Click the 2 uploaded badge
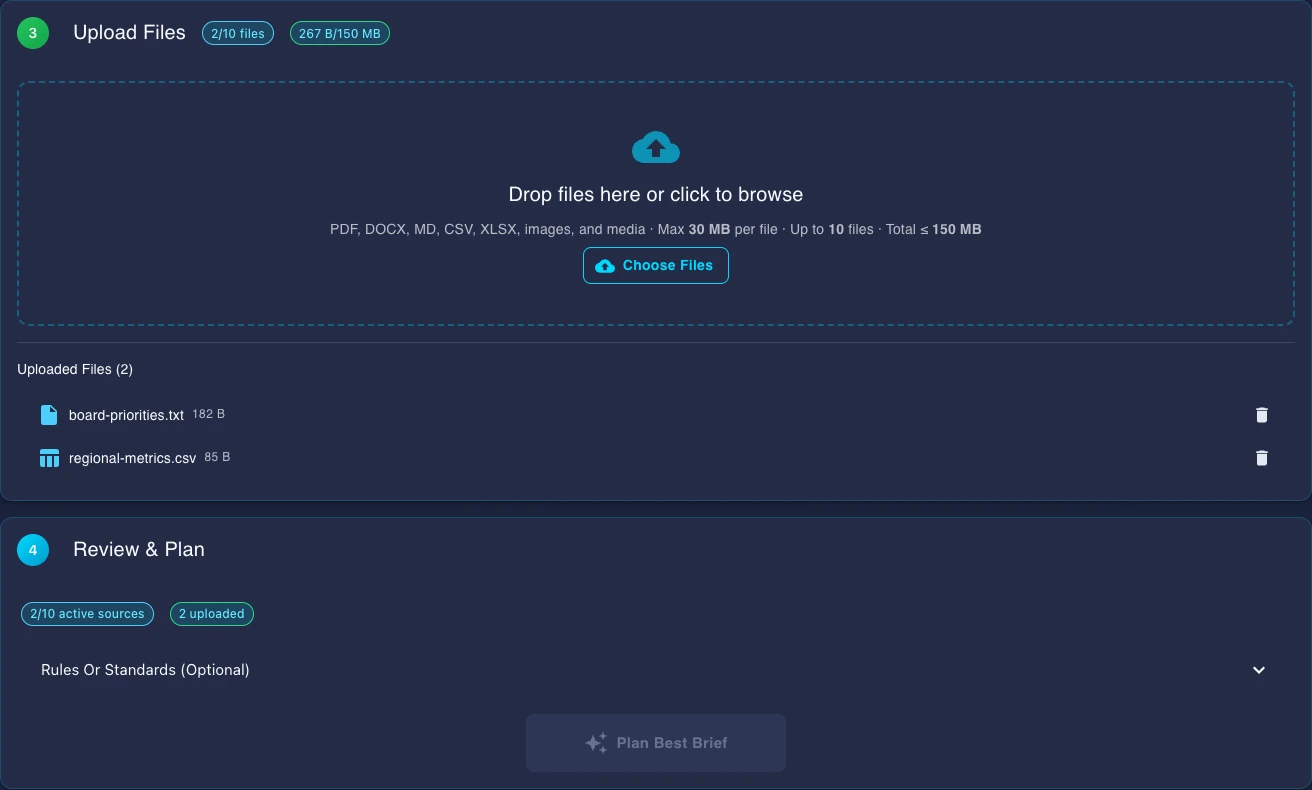This screenshot has height=790, width=1312. 211,613
